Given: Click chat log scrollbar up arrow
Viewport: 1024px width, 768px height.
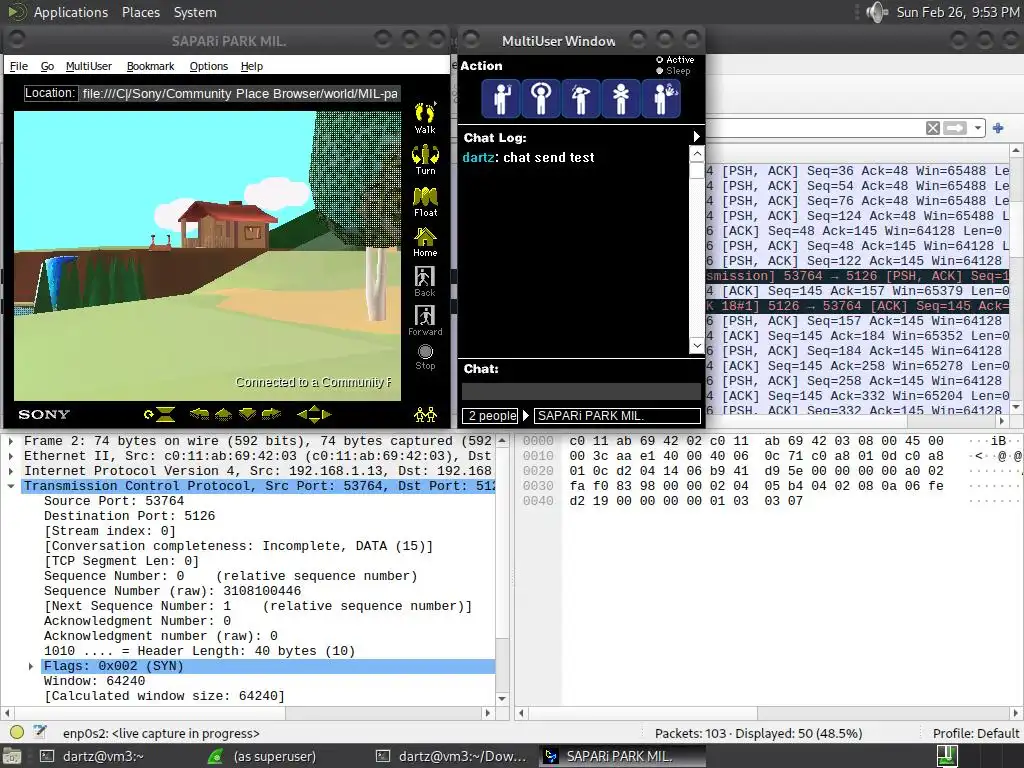Looking at the screenshot, I should point(696,154).
